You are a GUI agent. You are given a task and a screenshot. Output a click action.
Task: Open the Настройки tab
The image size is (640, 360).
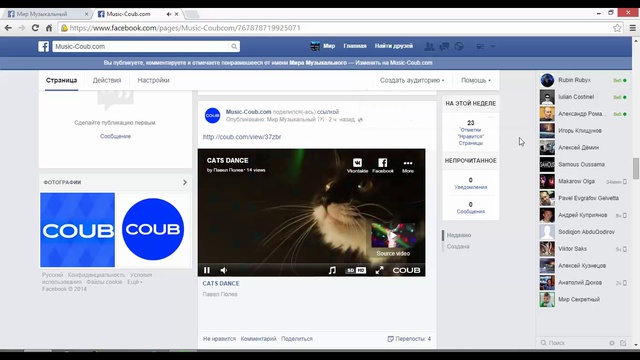153,80
